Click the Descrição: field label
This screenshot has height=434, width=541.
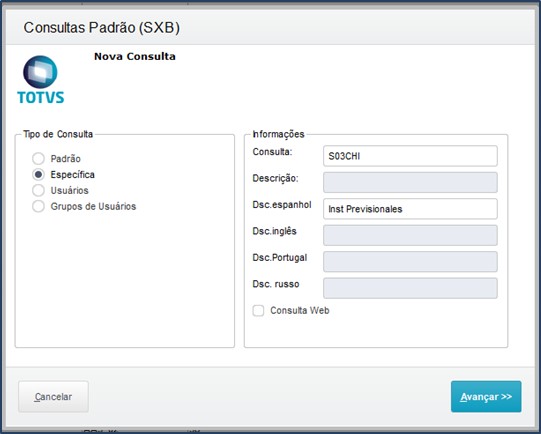(275, 178)
